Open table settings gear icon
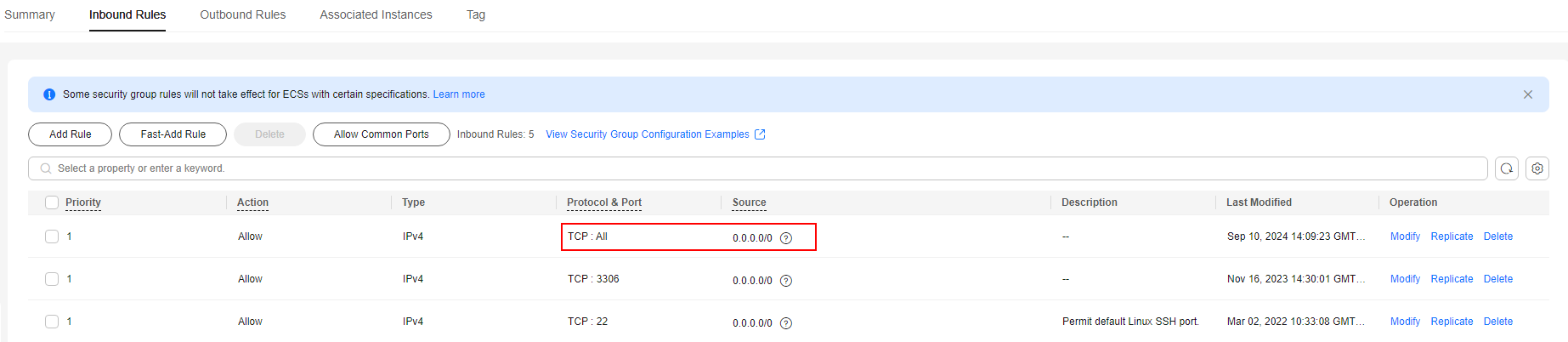The image size is (1568, 342). (x=1537, y=168)
